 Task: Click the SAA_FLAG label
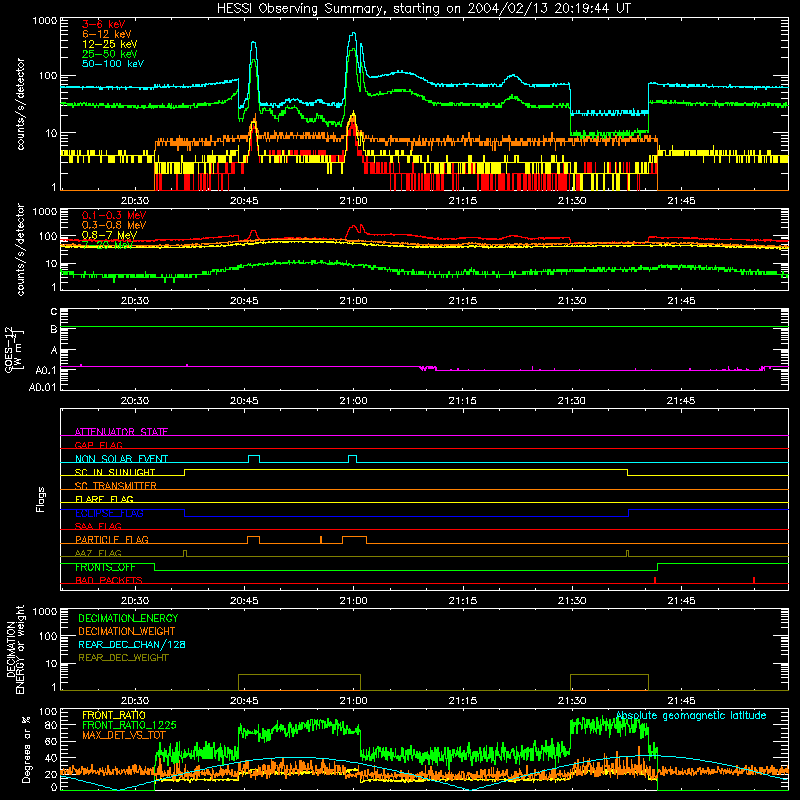98,526
